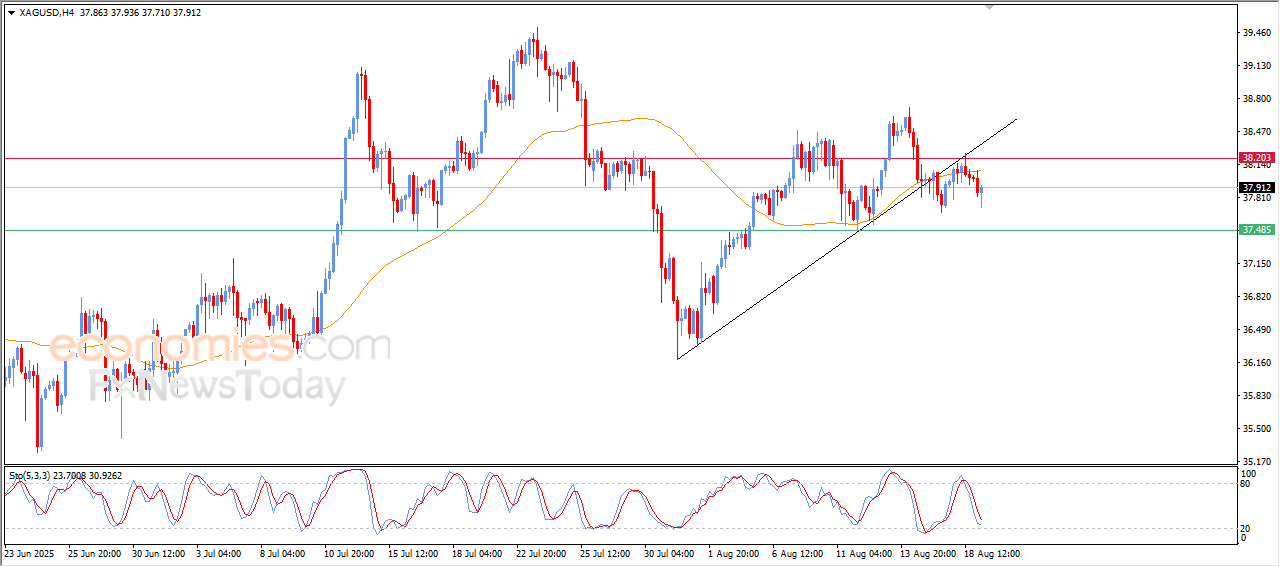Click the 15 Jul 12:00 date label
The height and width of the screenshot is (567, 1280).
(x=414, y=553)
